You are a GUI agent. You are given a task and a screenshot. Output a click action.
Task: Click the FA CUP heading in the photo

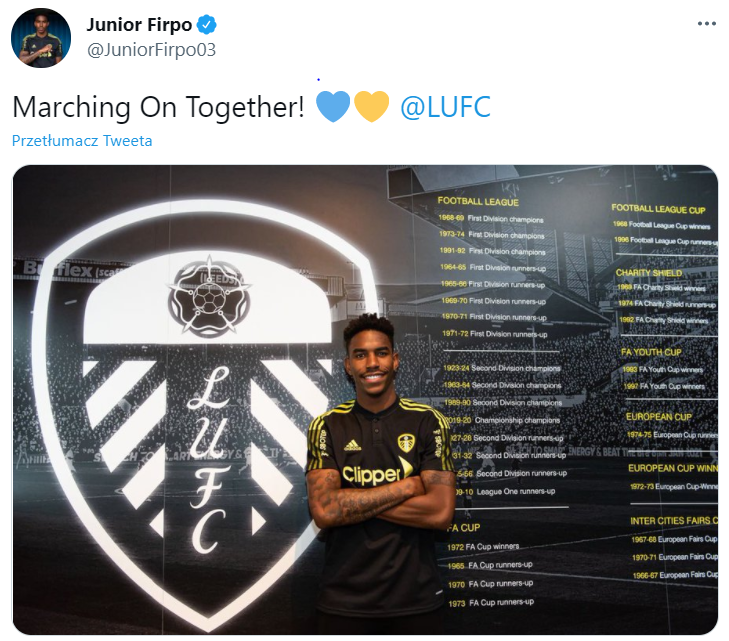464,528
